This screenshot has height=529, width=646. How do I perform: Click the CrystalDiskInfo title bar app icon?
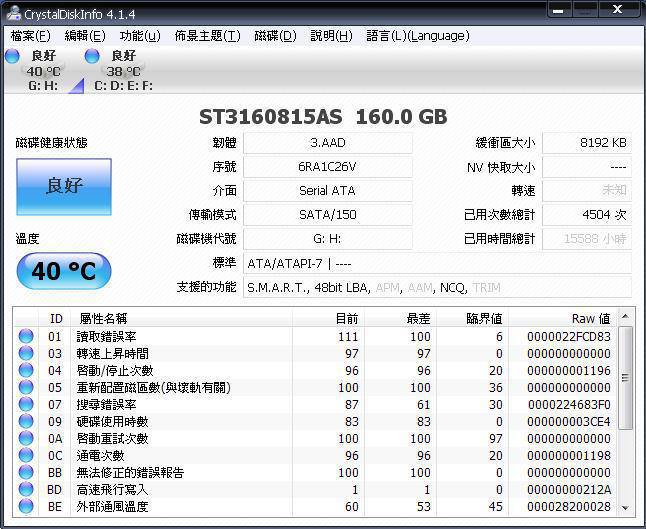[14, 13]
